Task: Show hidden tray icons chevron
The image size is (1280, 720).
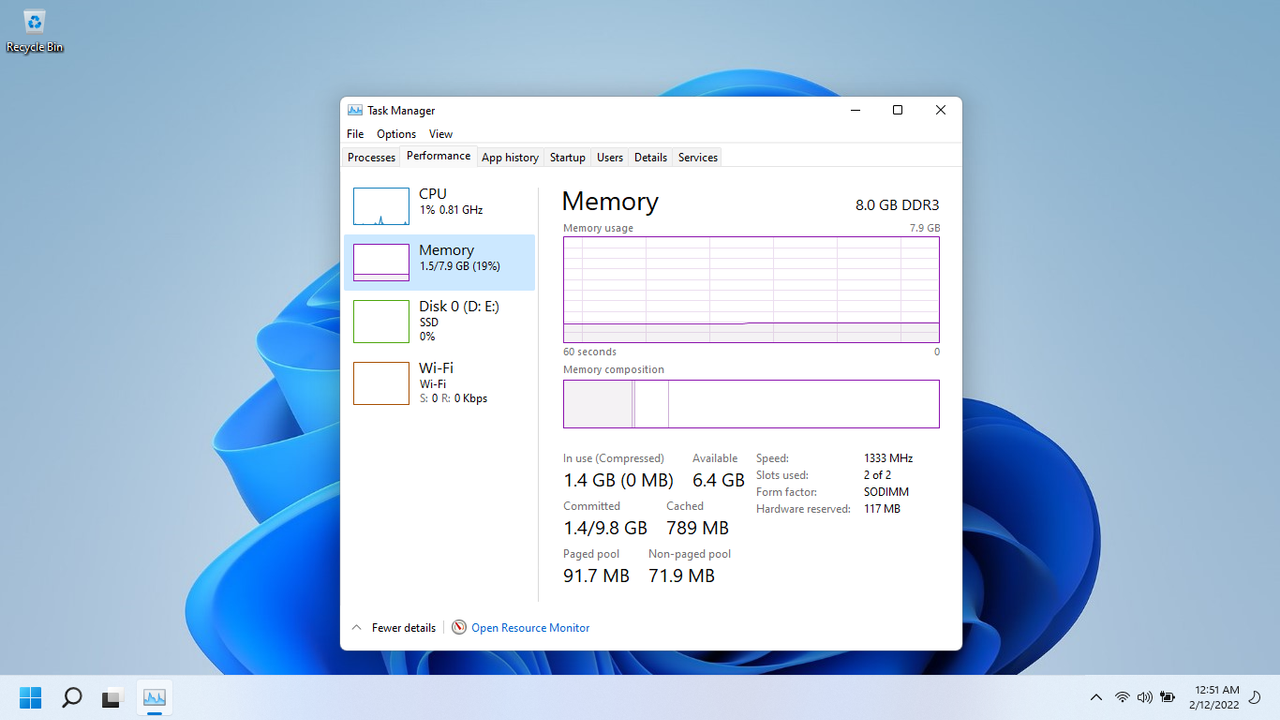Action: (1096, 697)
